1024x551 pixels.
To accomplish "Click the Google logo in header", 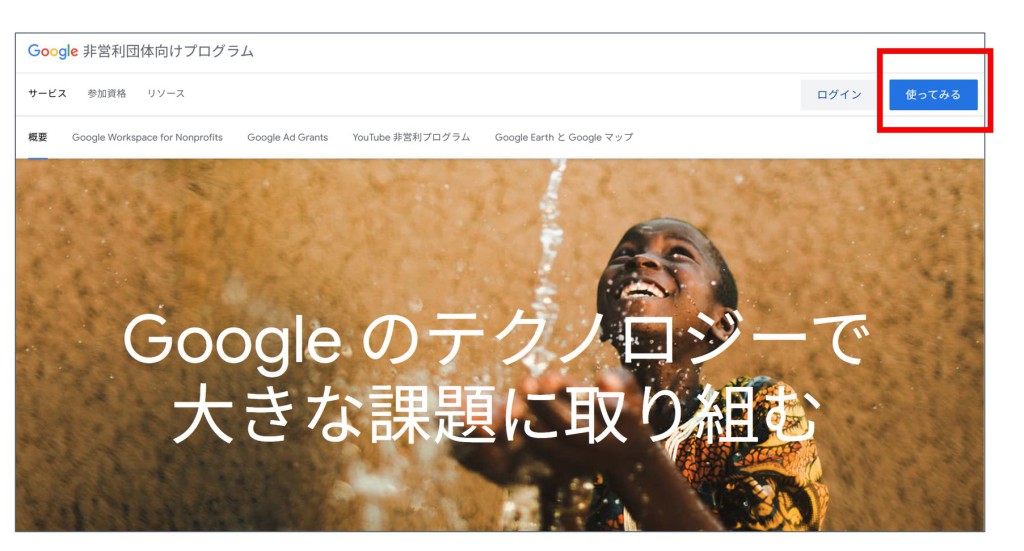I will pos(53,52).
